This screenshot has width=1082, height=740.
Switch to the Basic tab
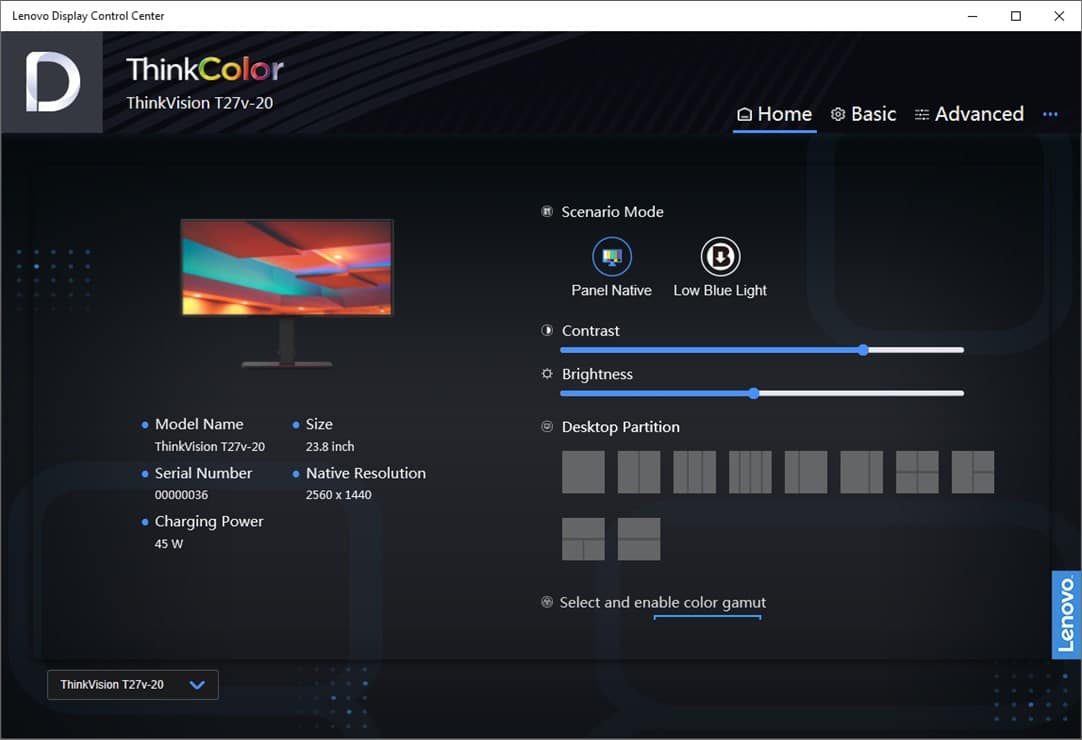[863, 114]
